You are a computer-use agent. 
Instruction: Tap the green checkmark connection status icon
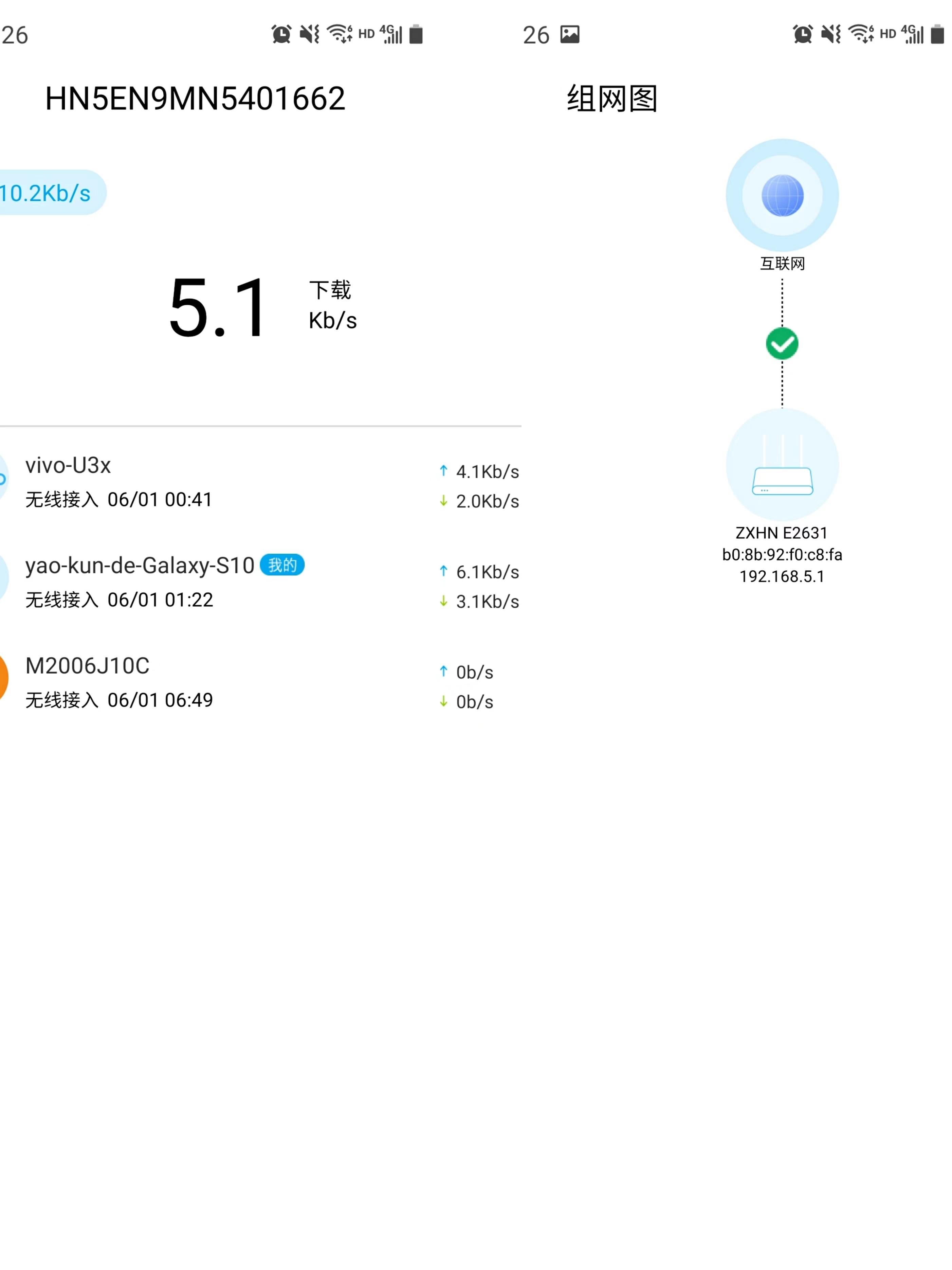pos(782,343)
